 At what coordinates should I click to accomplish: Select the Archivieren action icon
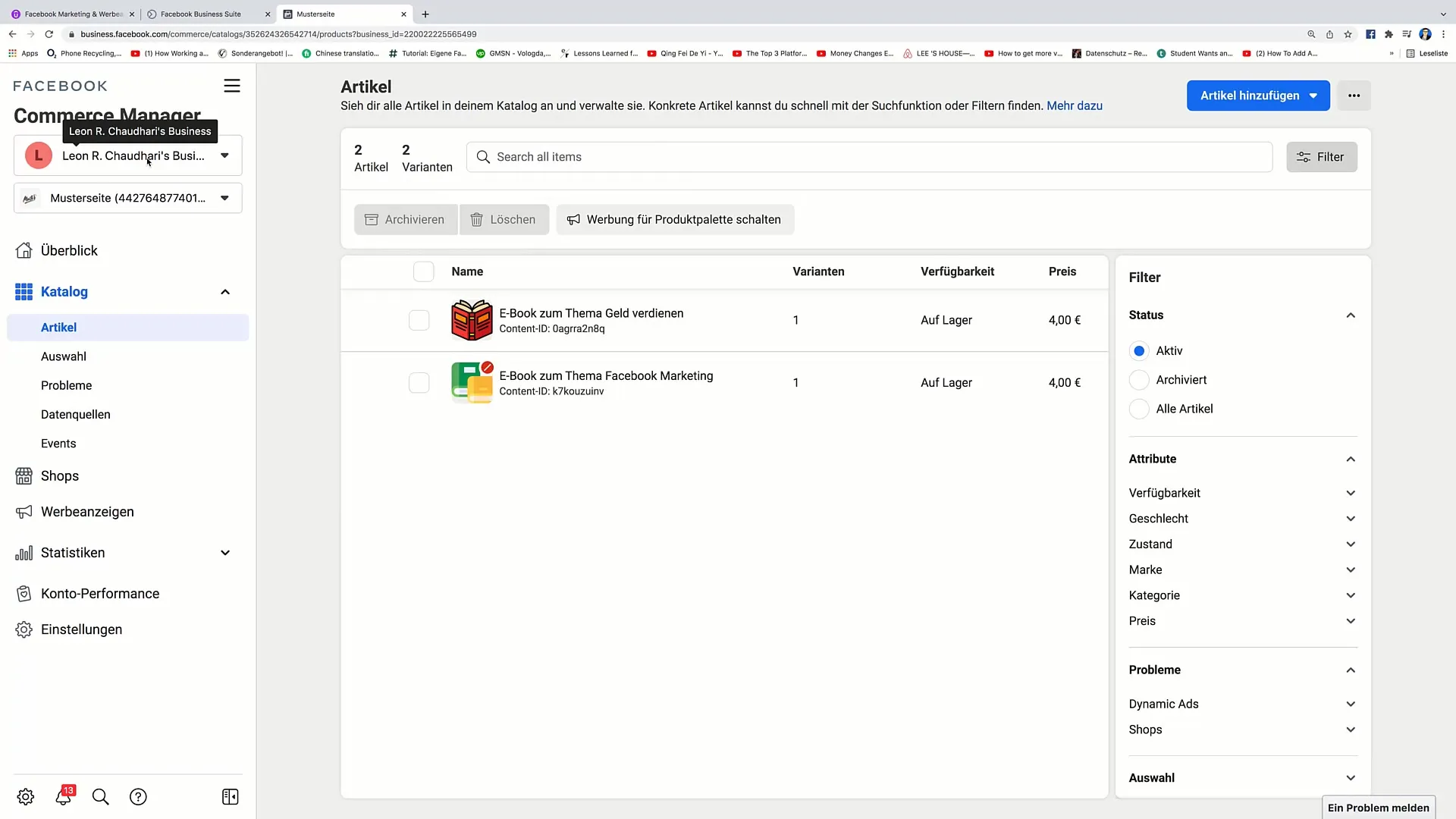[x=371, y=219]
